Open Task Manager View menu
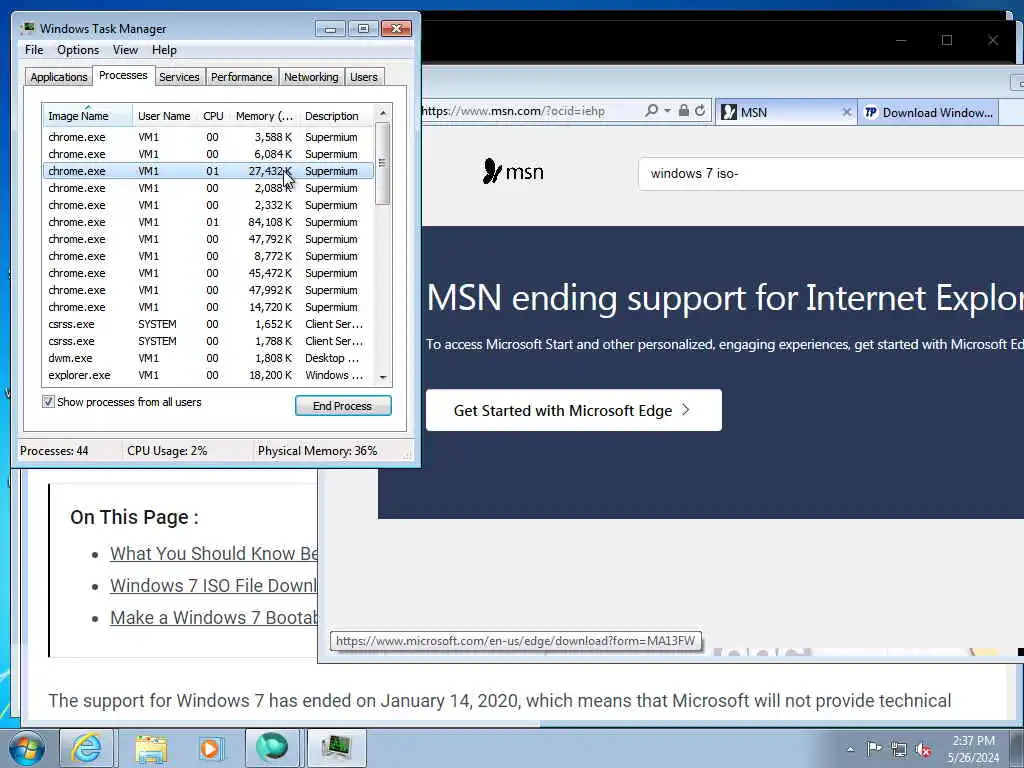The width and height of the screenshot is (1024, 768). 125,50
